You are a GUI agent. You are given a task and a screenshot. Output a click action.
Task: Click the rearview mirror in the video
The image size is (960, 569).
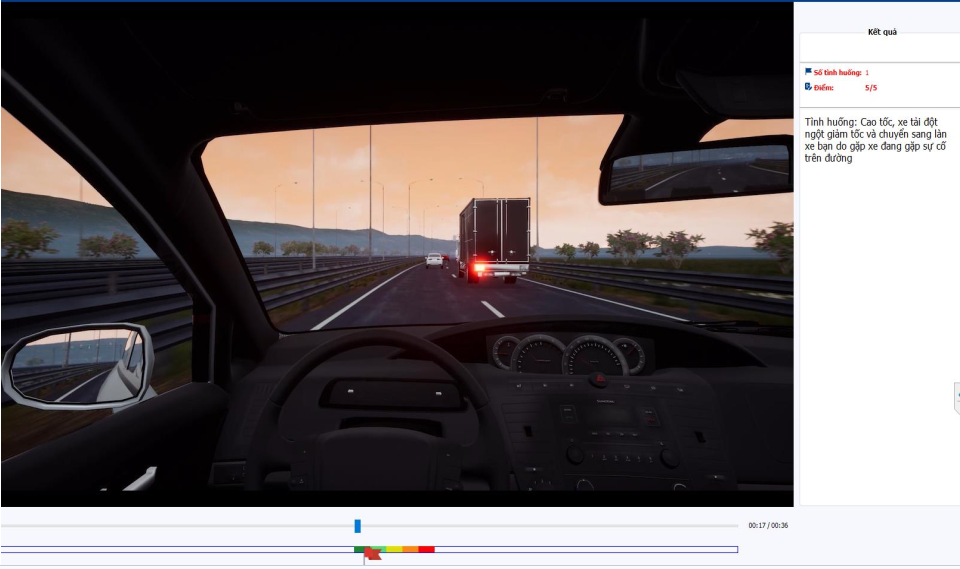[694, 170]
